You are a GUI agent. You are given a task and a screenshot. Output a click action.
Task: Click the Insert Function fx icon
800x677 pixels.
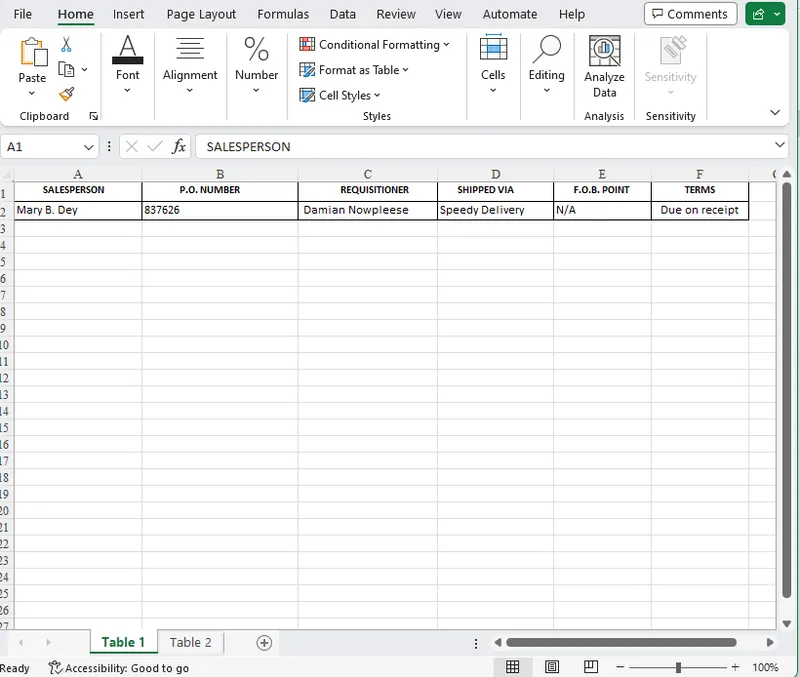179,147
